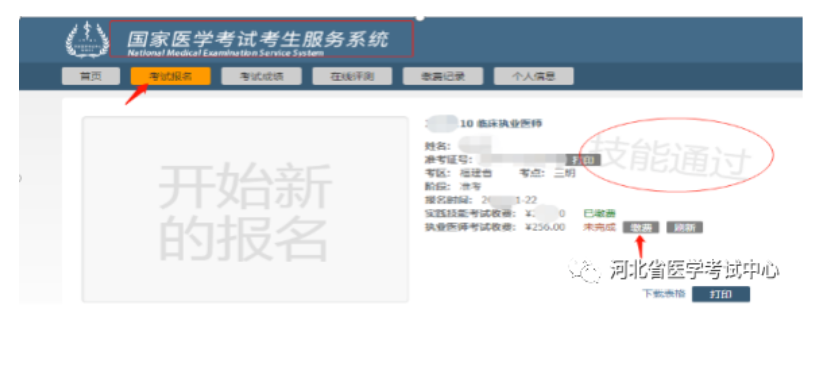Screen dimensions: 830x367
Task: Click the WeChat icon in the watermark
Action: 585,271
